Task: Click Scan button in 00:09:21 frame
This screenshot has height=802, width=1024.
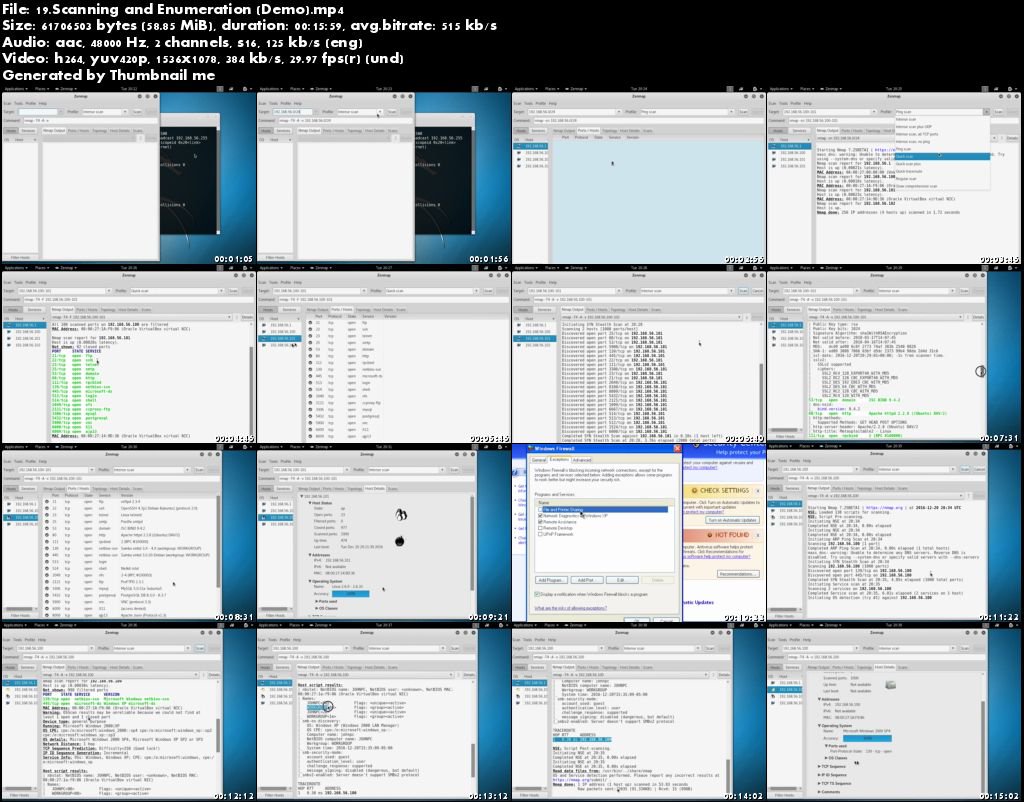Action: 455,470
